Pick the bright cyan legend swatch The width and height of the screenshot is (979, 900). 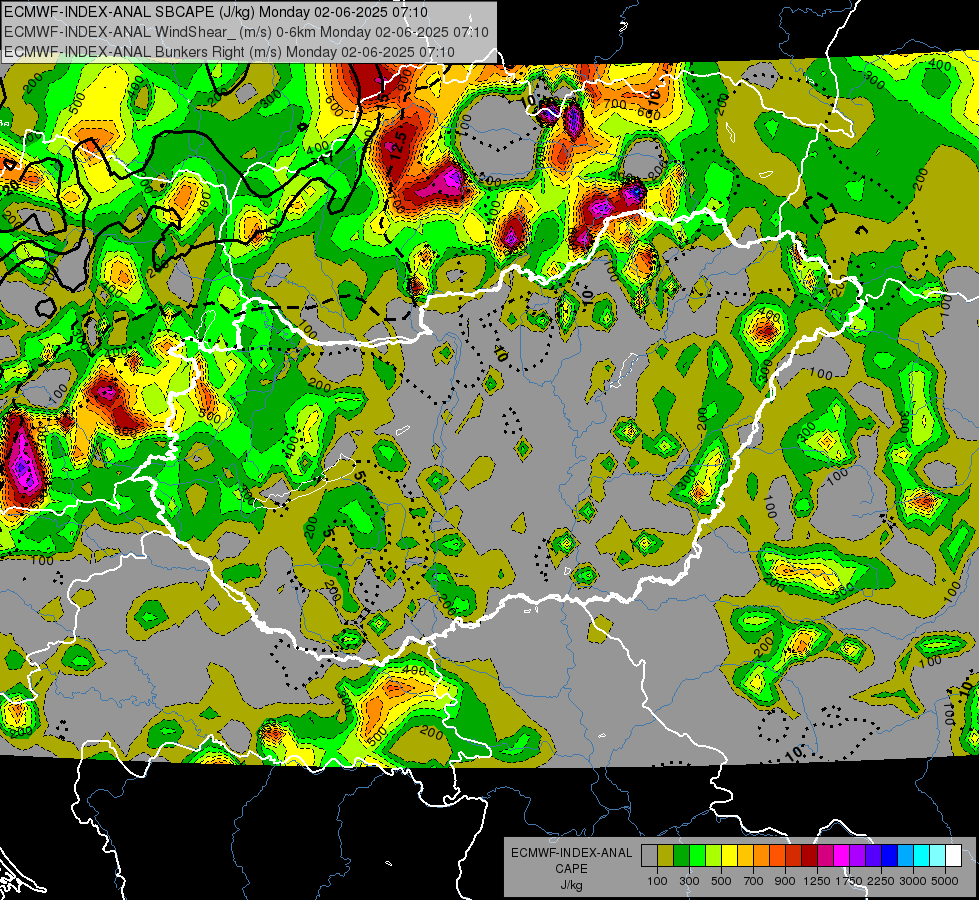point(922,856)
